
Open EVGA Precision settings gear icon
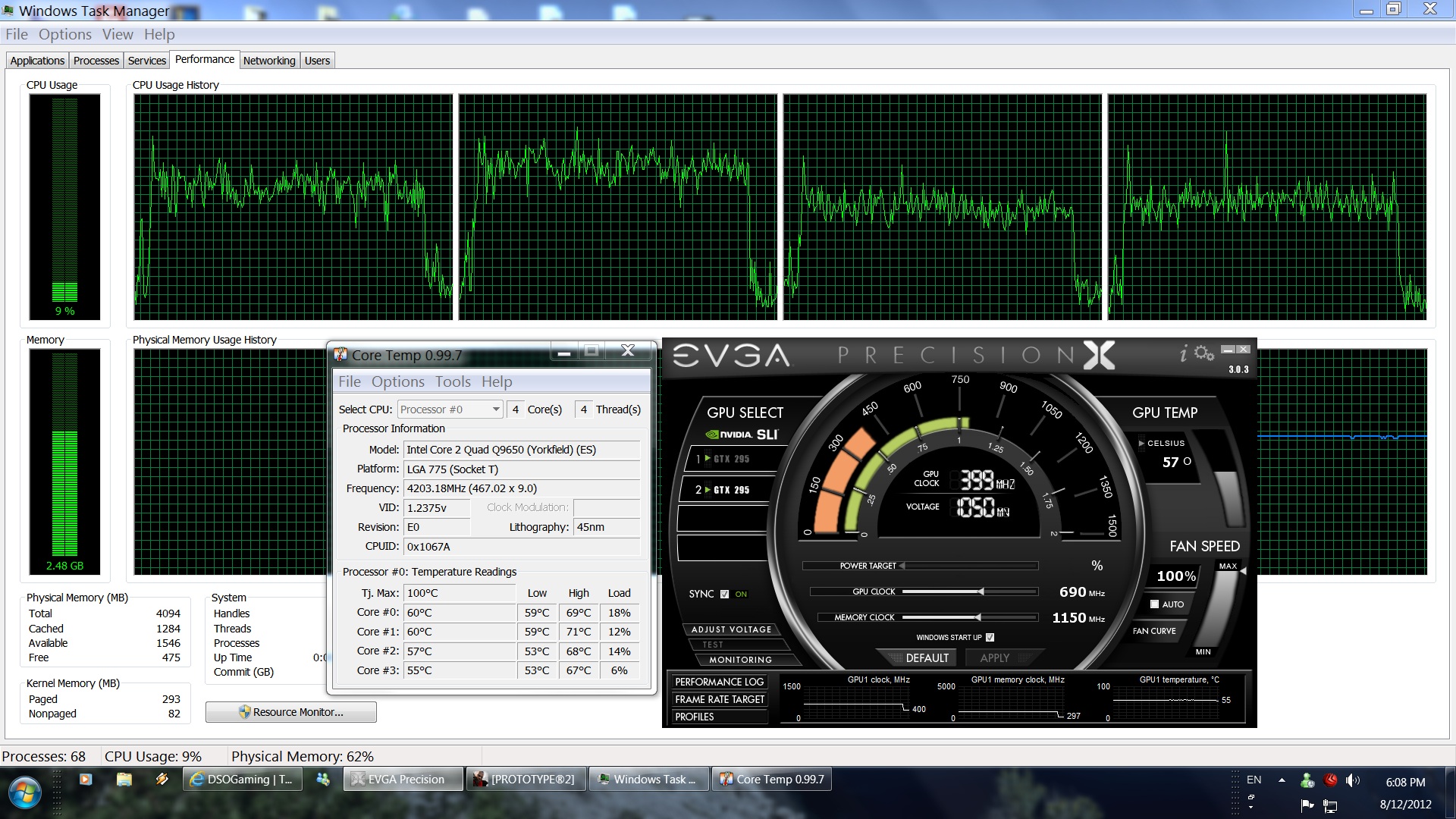coord(1203,353)
